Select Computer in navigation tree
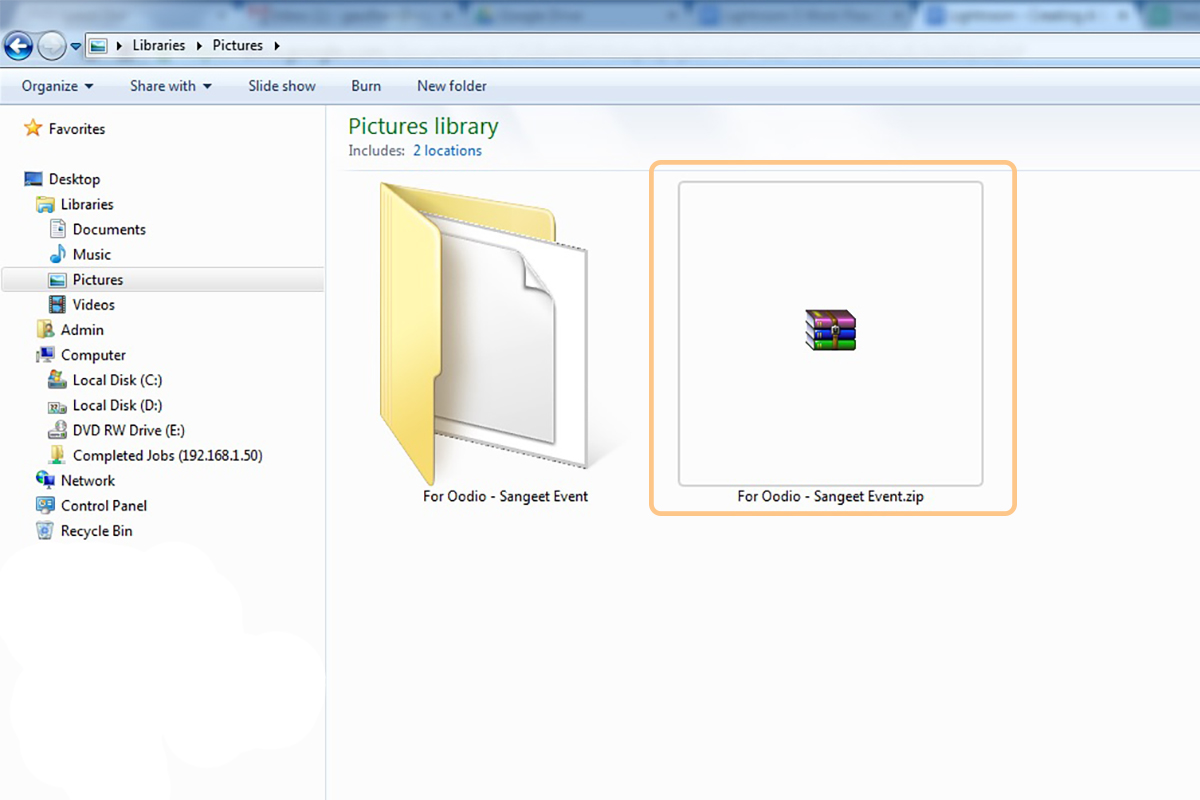 tap(93, 355)
